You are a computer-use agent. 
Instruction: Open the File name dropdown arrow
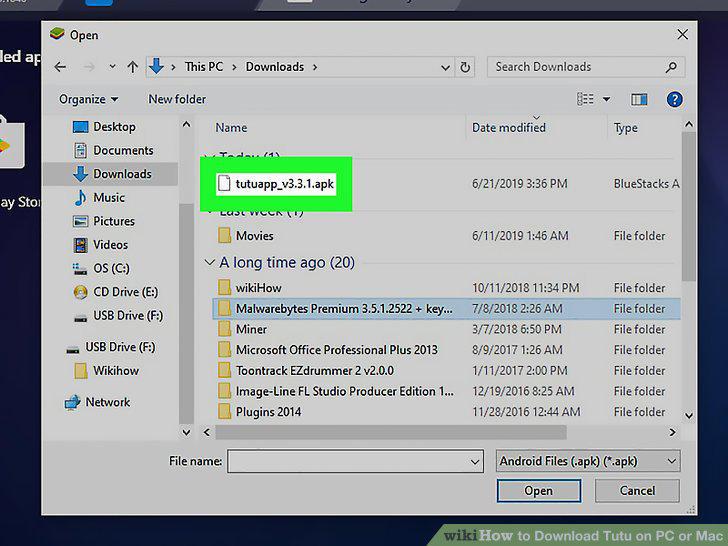(474, 462)
